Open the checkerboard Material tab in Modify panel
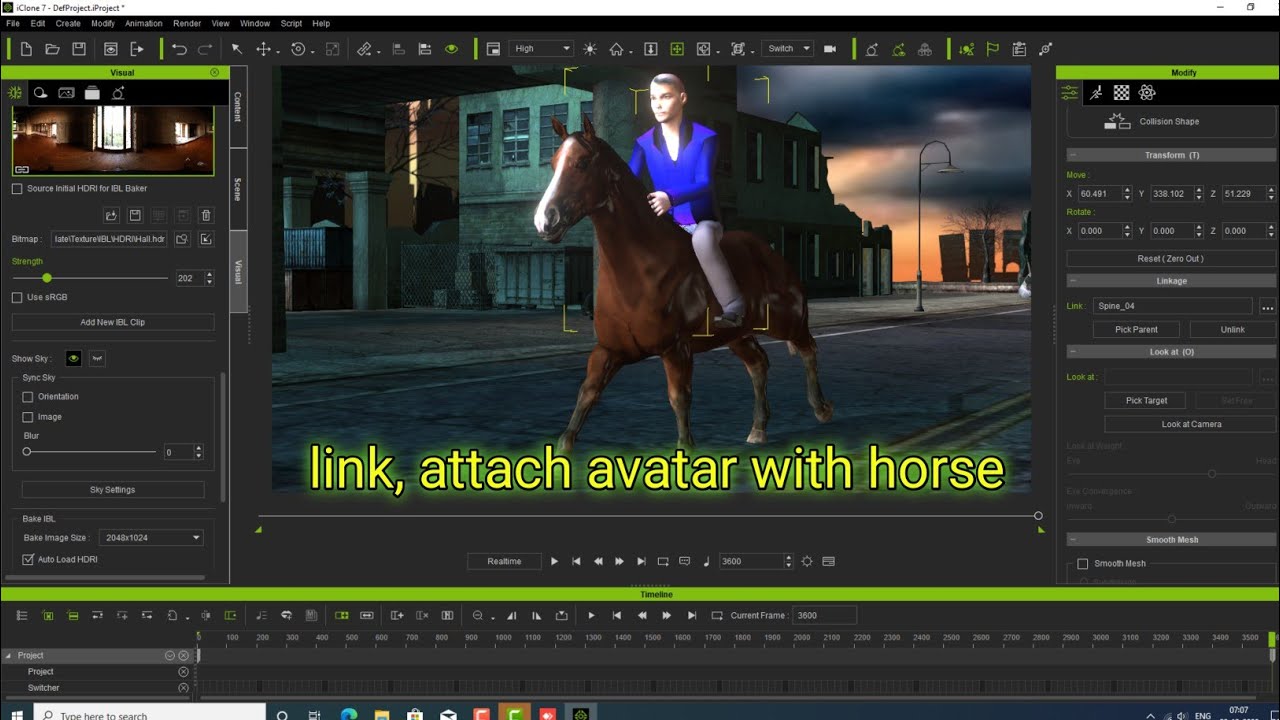1280x720 pixels. [x=1122, y=92]
